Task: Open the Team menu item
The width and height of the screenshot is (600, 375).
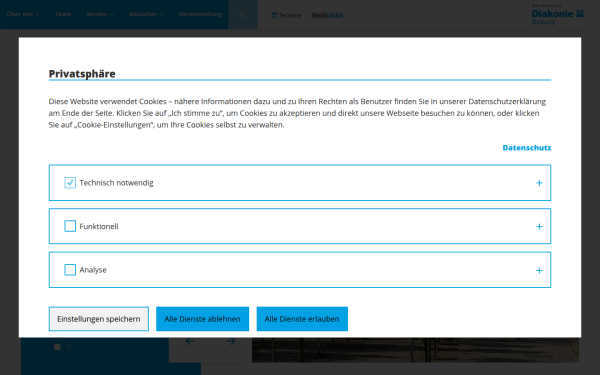Action: click(x=63, y=14)
